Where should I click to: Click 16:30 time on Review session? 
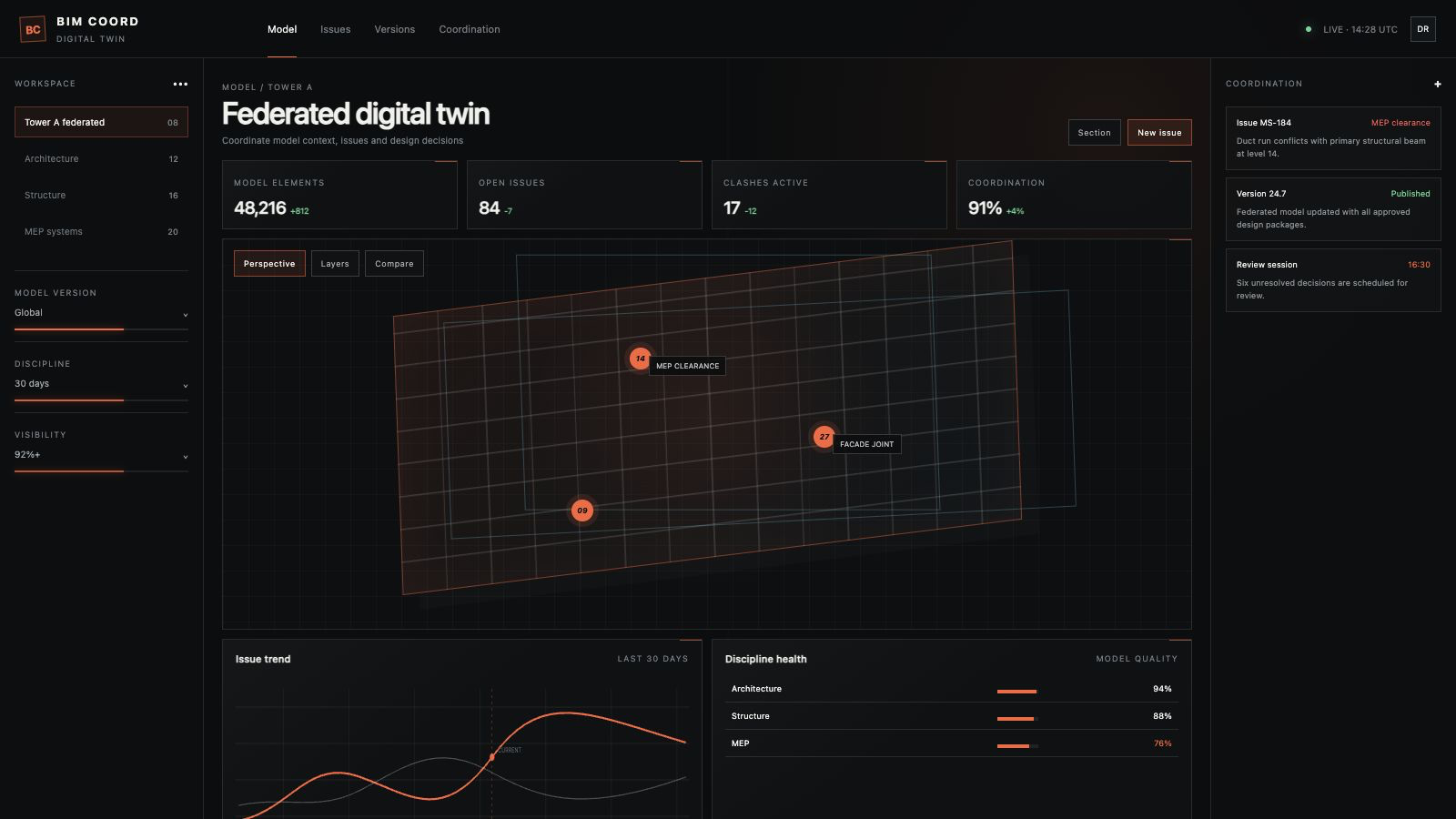point(1419,265)
